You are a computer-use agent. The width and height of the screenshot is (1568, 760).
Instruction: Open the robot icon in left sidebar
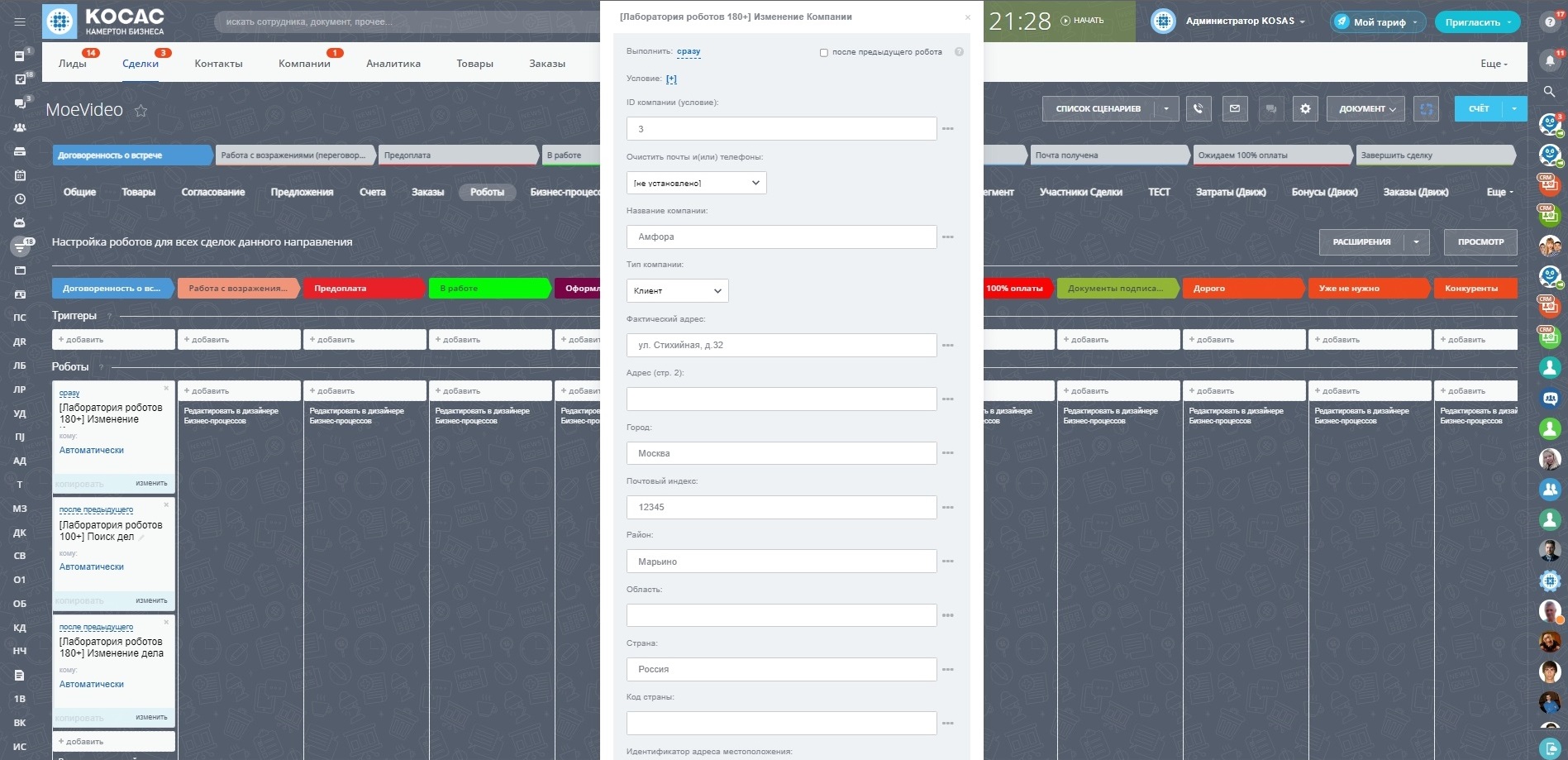tap(20, 222)
